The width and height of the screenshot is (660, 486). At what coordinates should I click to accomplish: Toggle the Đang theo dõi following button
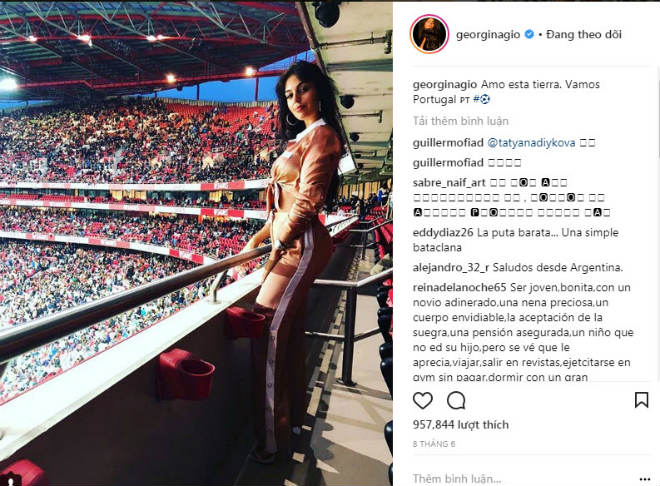pyautogui.click(x=583, y=35)
